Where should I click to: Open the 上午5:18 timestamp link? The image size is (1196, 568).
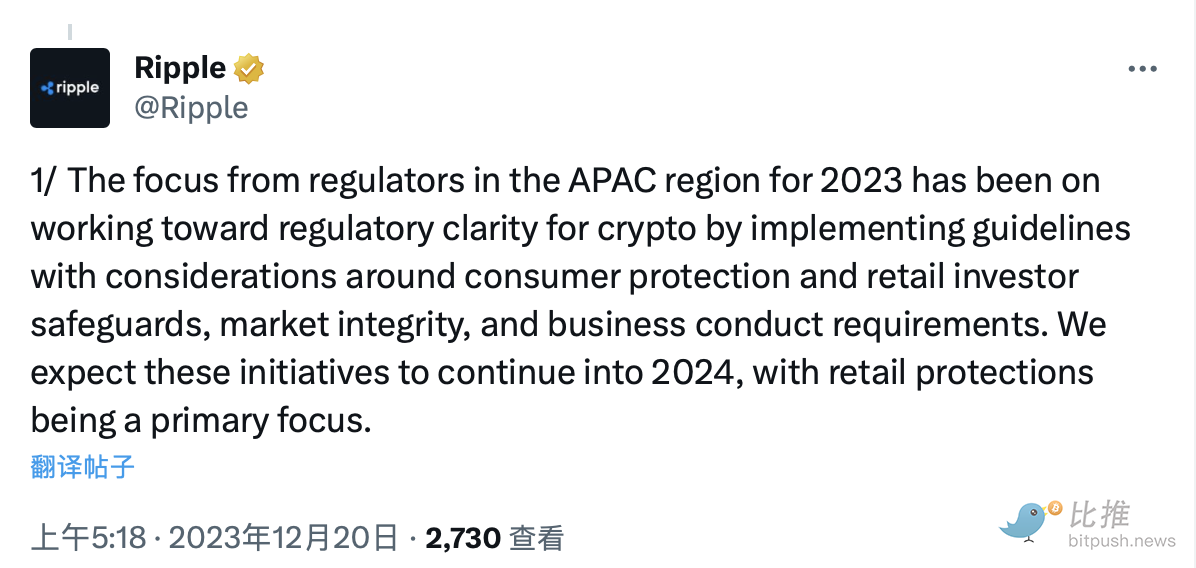(88, 538)
